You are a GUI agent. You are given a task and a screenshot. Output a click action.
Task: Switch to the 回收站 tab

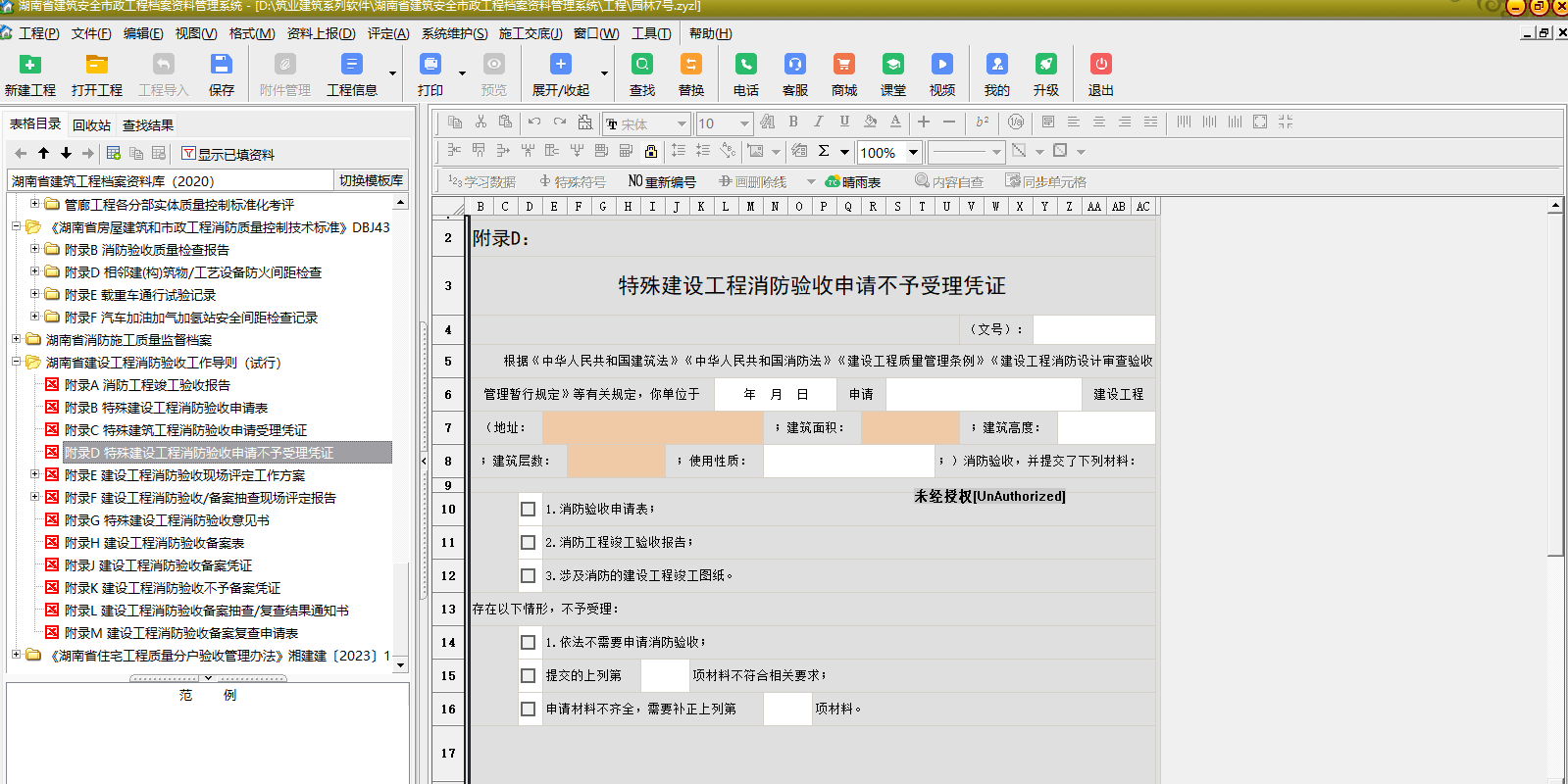pyautogui.click(x=91, y=125)
